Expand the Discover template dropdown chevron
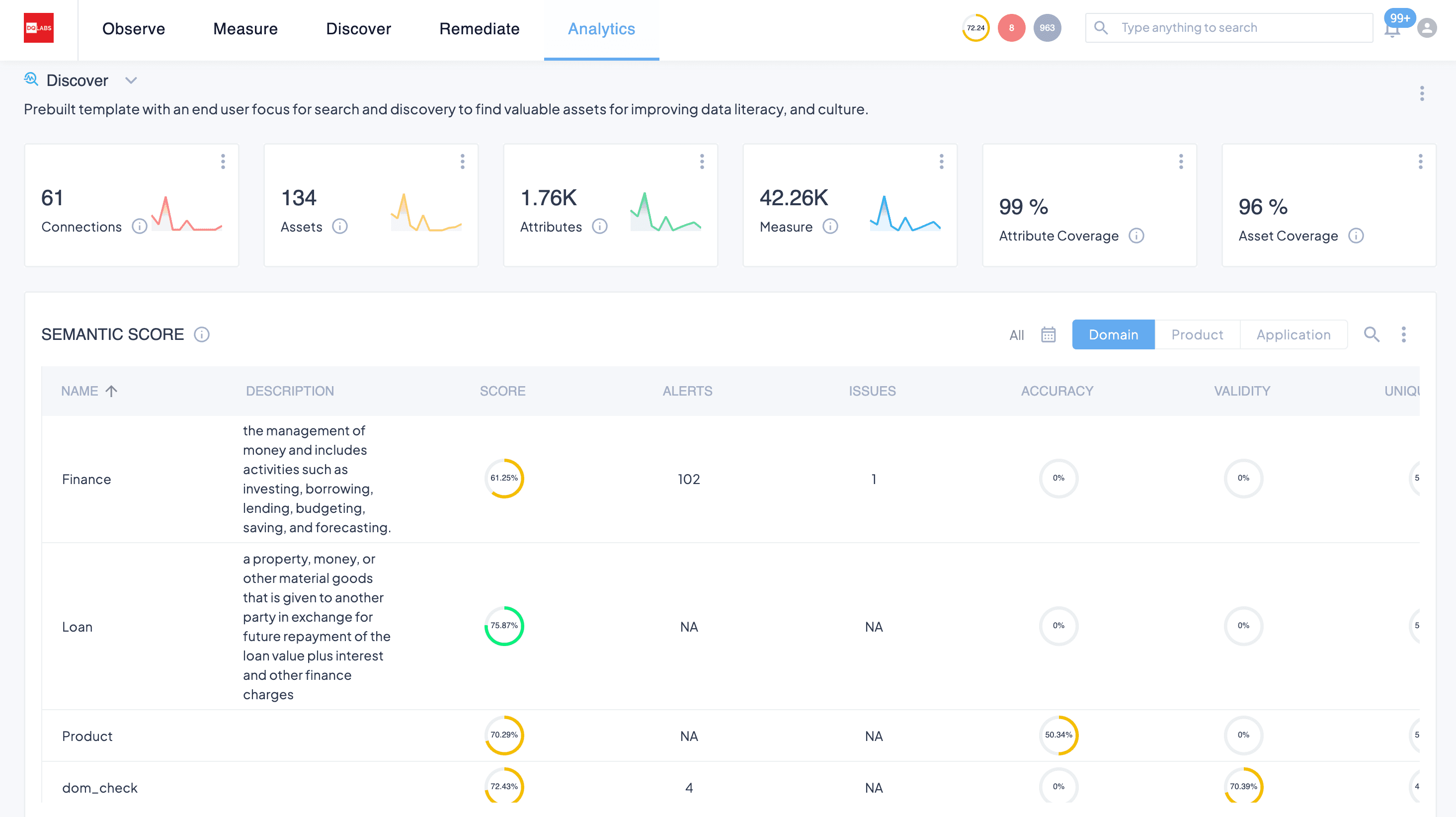Screen dimensions: 1456x817 coord(131,81)
